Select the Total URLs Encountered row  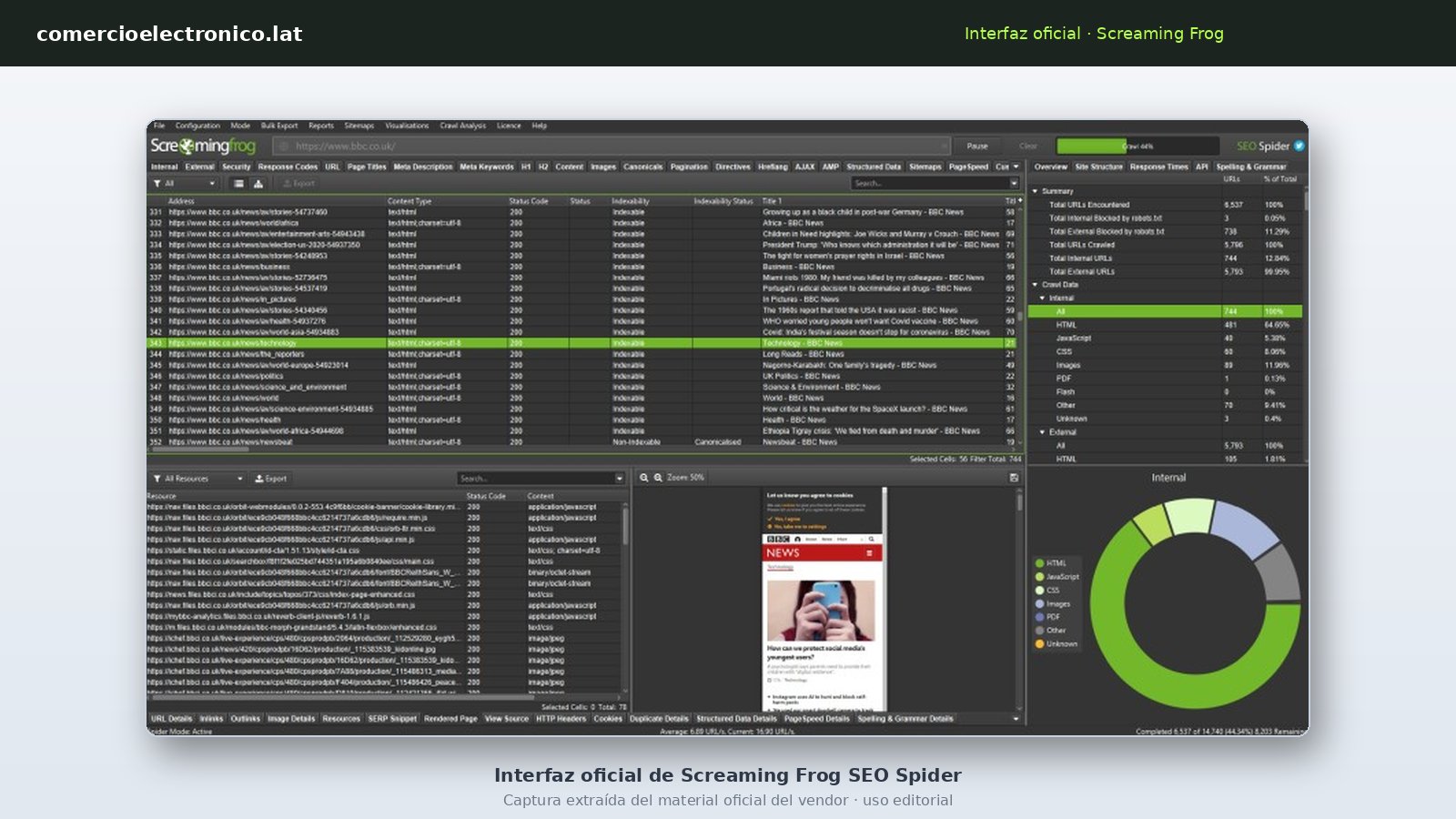(1165, 205)
